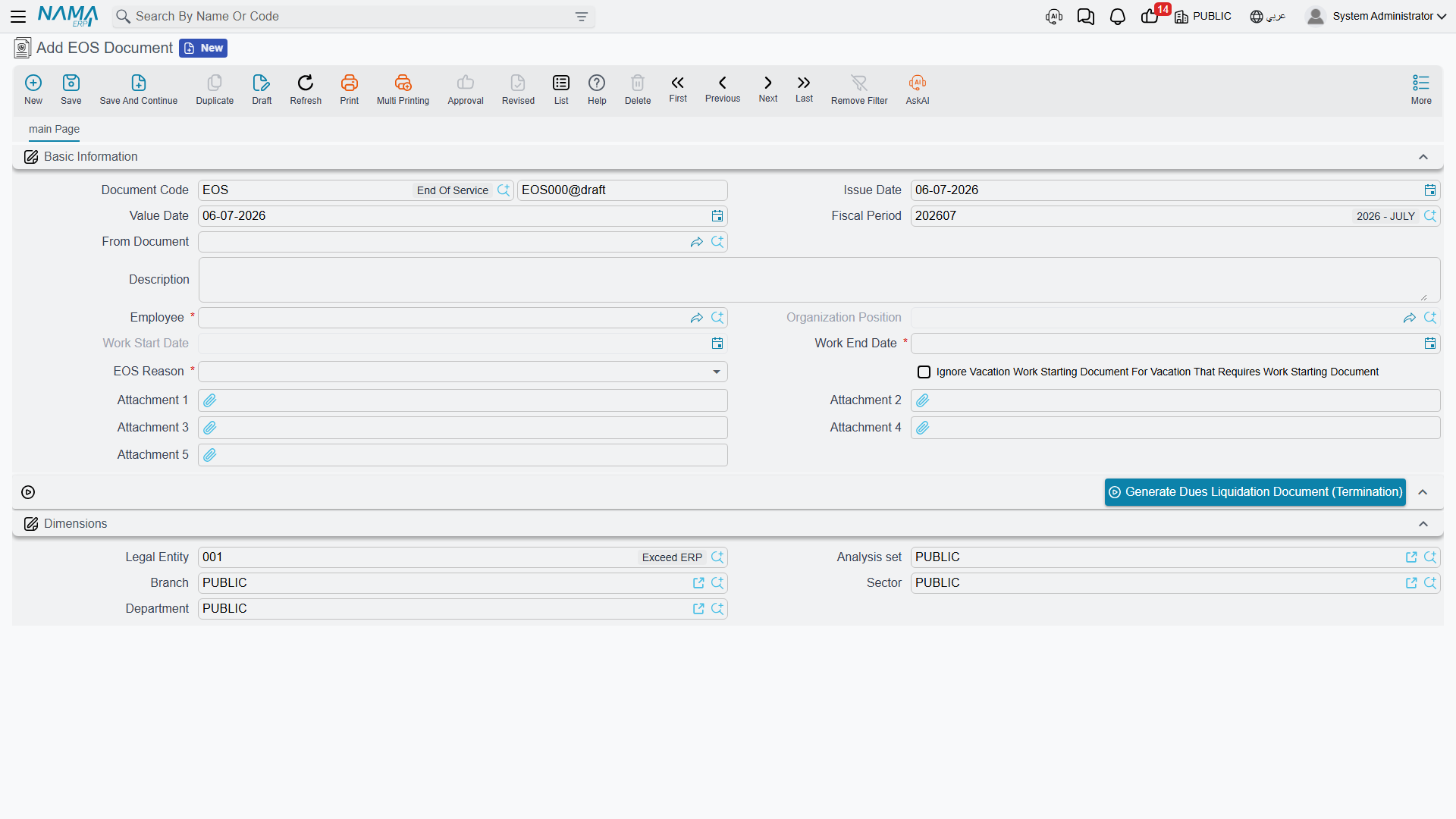This screenshot has height=819, width=1456.
Task: Click the Attachment 1 paperclip icon
Action: point(210,400)
